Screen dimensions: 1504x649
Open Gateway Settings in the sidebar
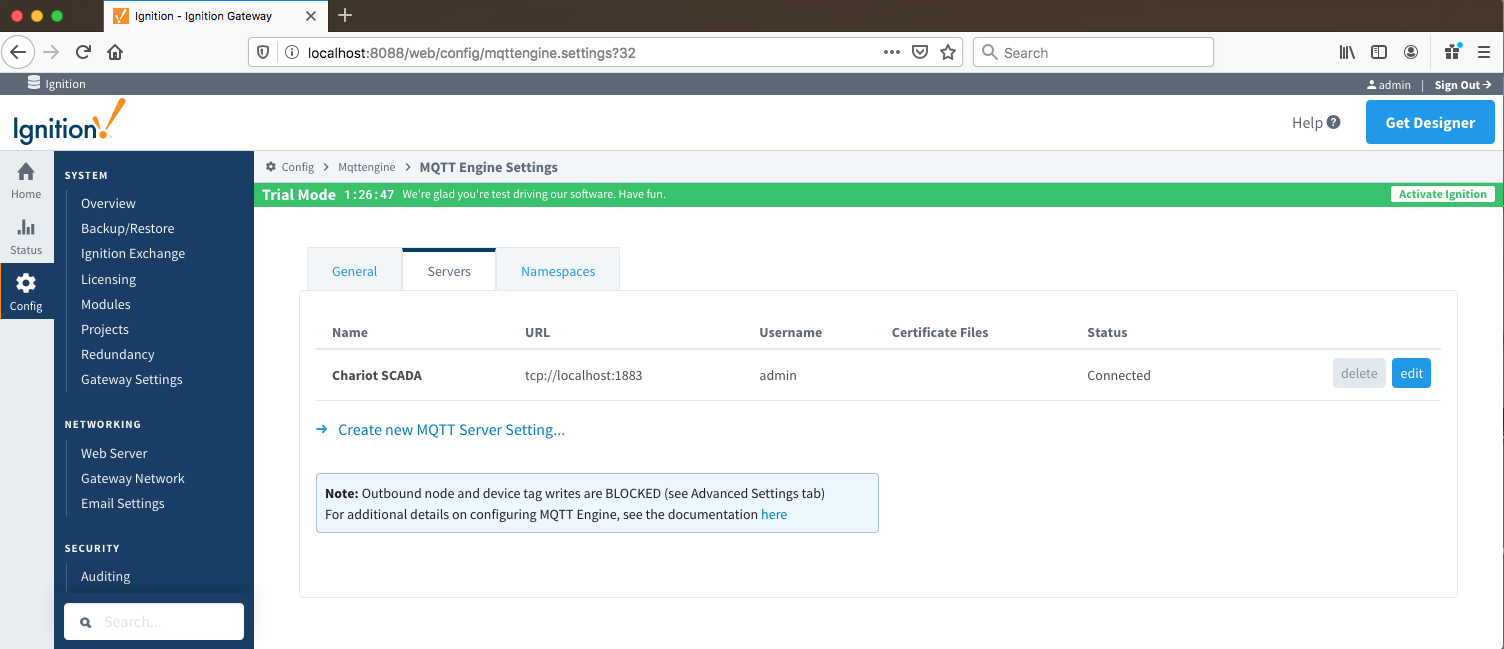coord(132,379)
